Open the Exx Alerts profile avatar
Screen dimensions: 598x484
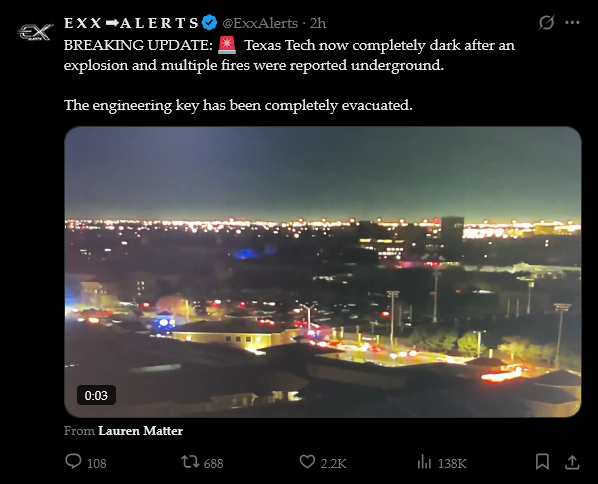[x=35, y=32]
